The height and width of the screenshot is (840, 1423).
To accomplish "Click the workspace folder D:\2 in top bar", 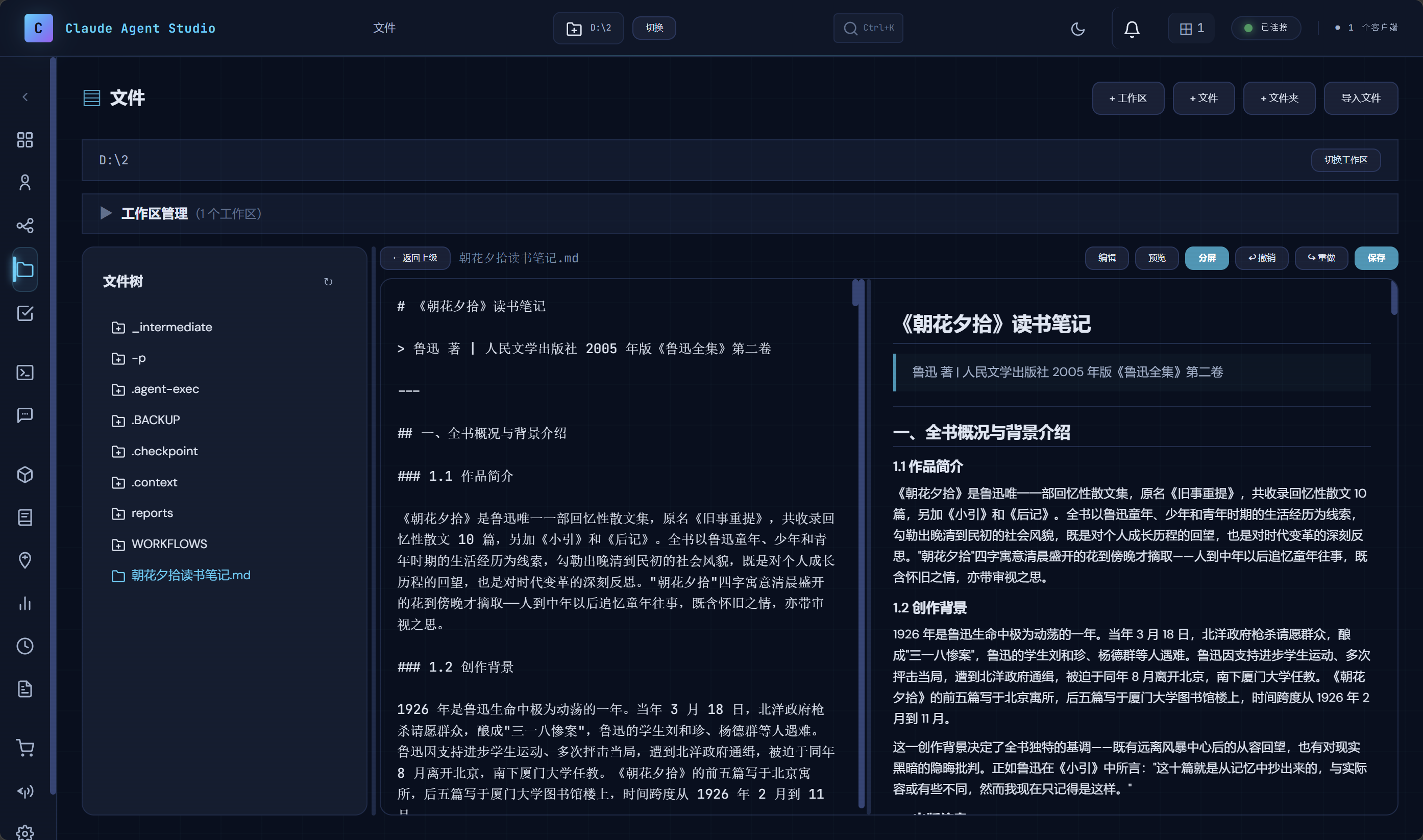I will coord(588,28).
